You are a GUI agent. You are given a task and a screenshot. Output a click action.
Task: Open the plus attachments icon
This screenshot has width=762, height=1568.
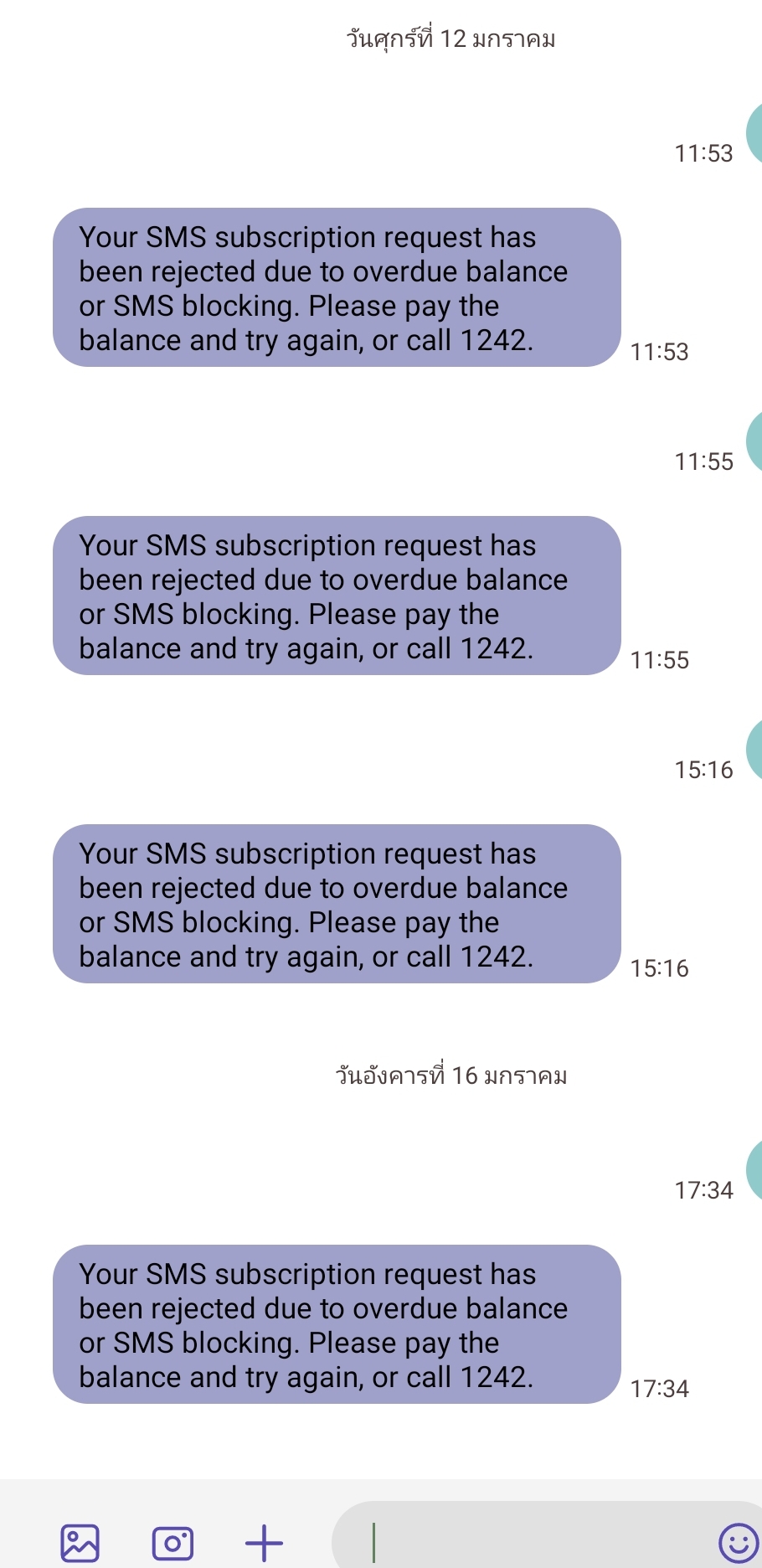(264, 1543)
